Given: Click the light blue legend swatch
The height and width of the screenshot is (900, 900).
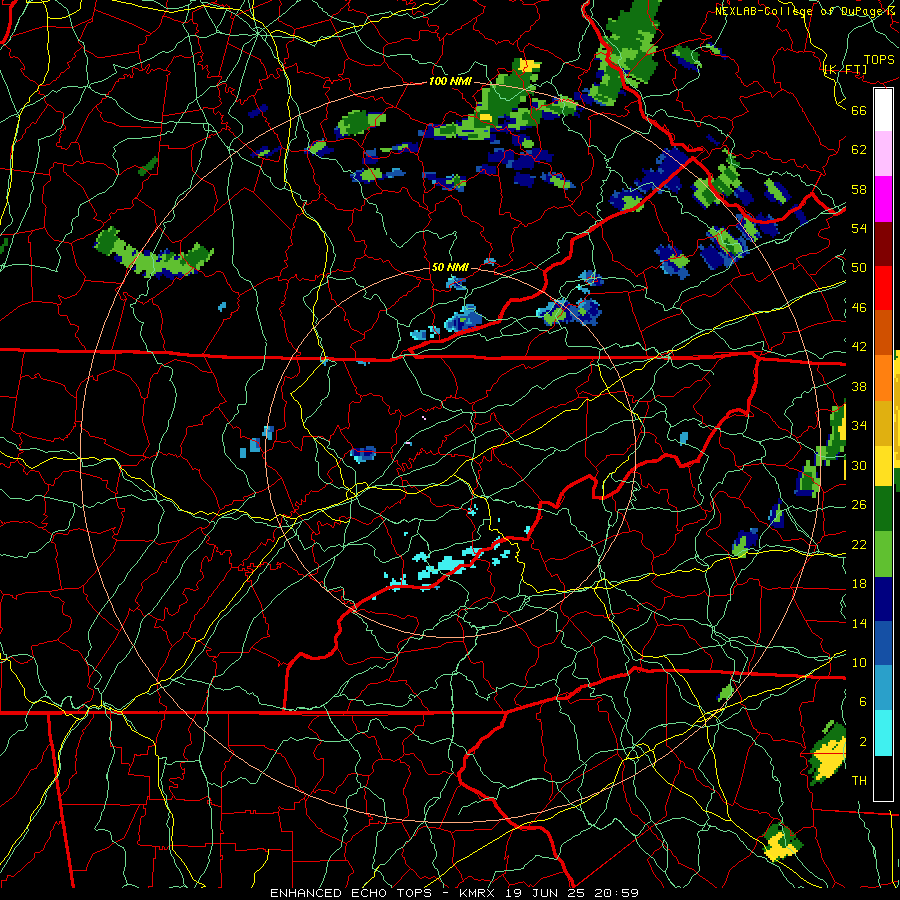Looking at the screenshot, I should (x=883, y=689).
